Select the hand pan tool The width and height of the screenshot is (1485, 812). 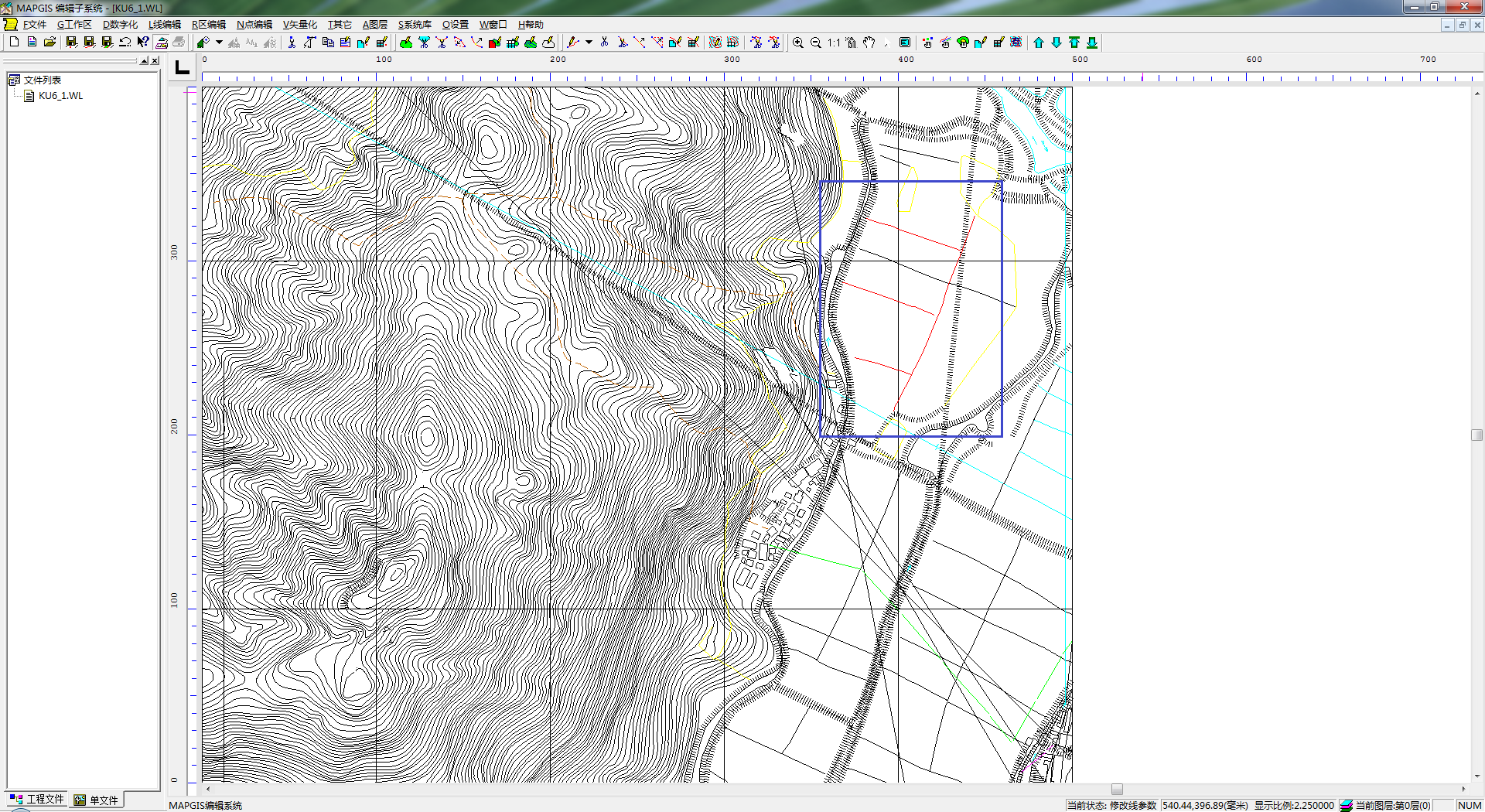pos(869,43)
